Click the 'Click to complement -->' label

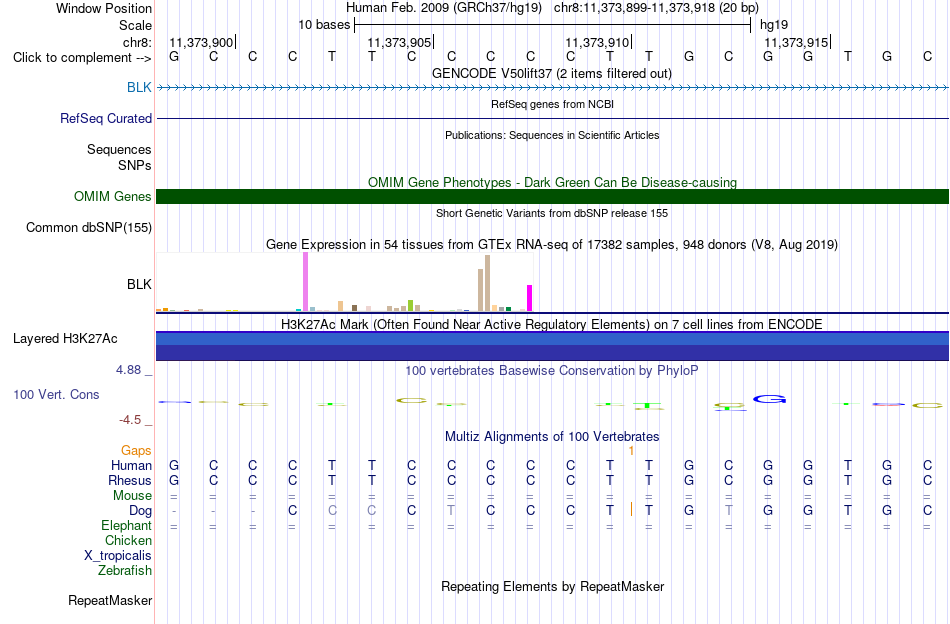point(82,58)
